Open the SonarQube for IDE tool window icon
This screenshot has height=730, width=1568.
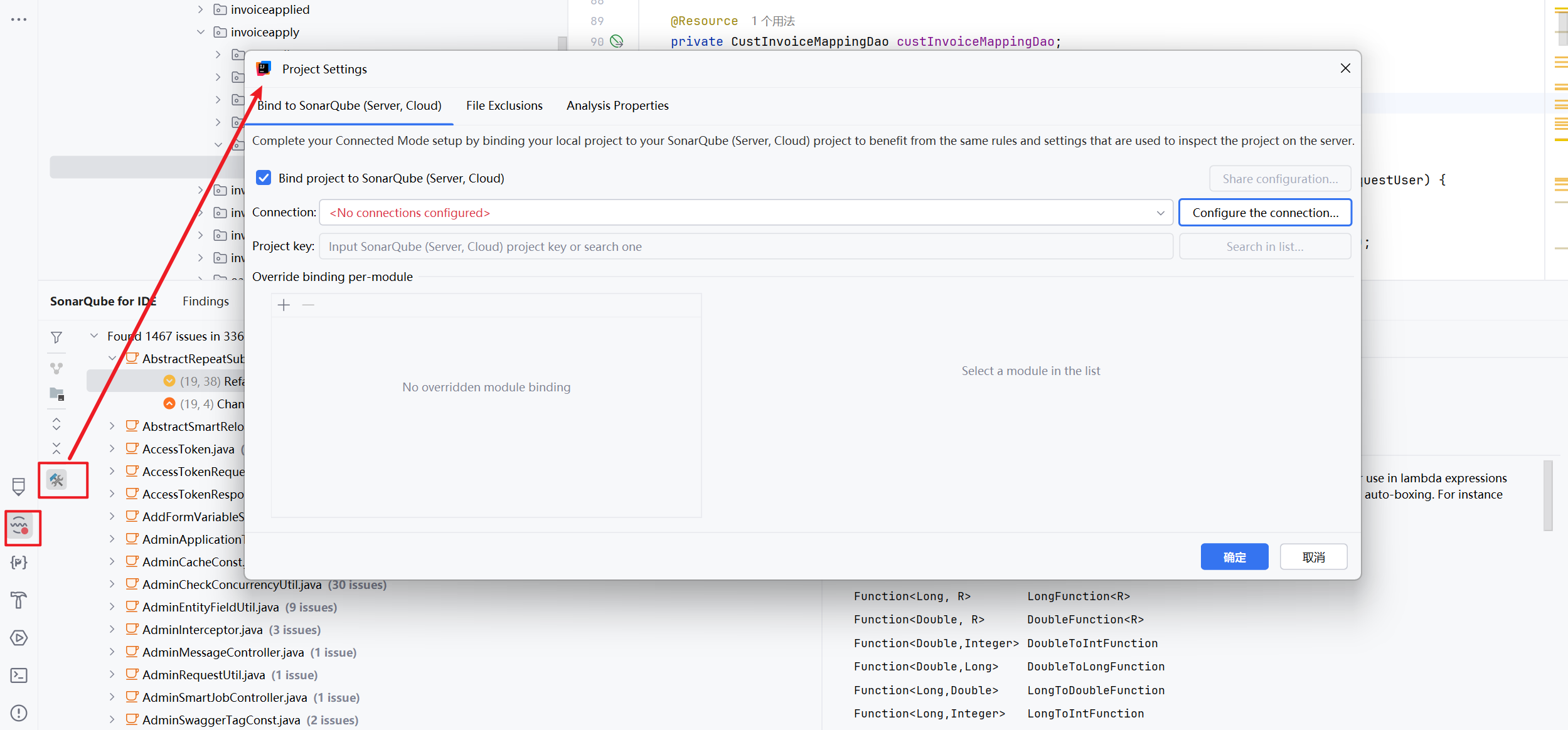tap(20, 527)
